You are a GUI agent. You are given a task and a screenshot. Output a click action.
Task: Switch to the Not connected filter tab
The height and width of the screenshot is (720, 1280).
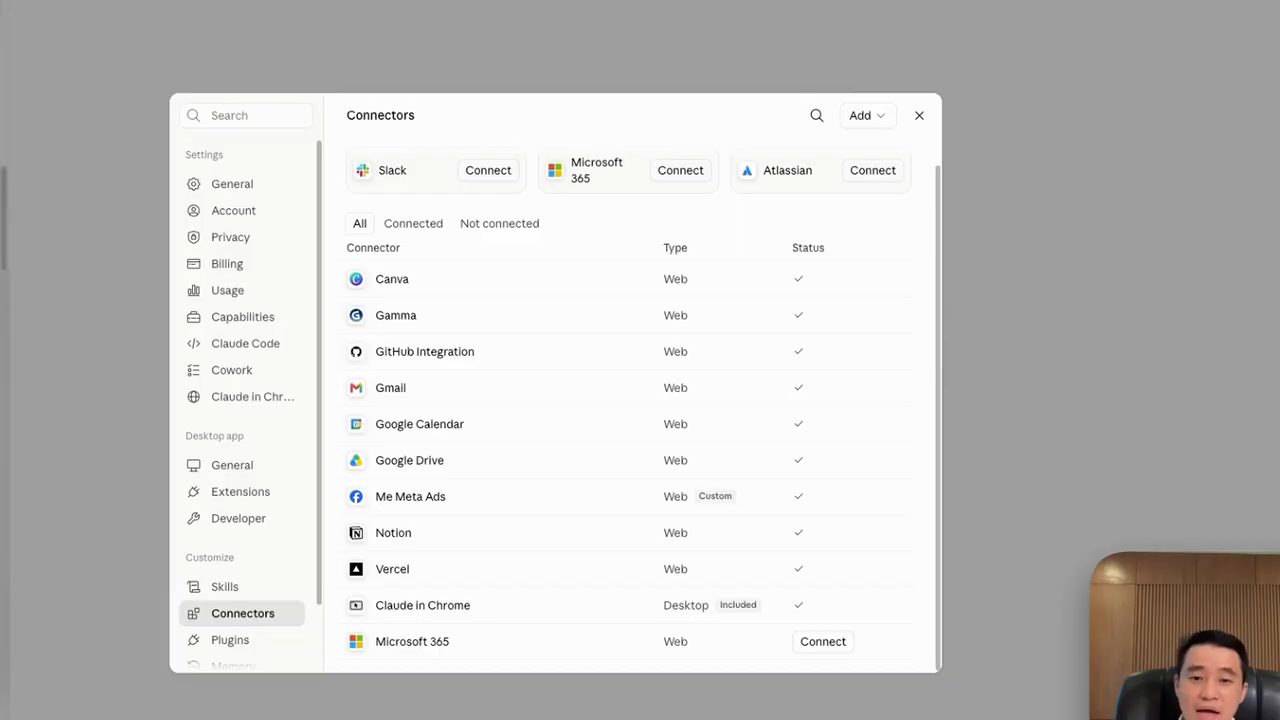pos(499,224)
